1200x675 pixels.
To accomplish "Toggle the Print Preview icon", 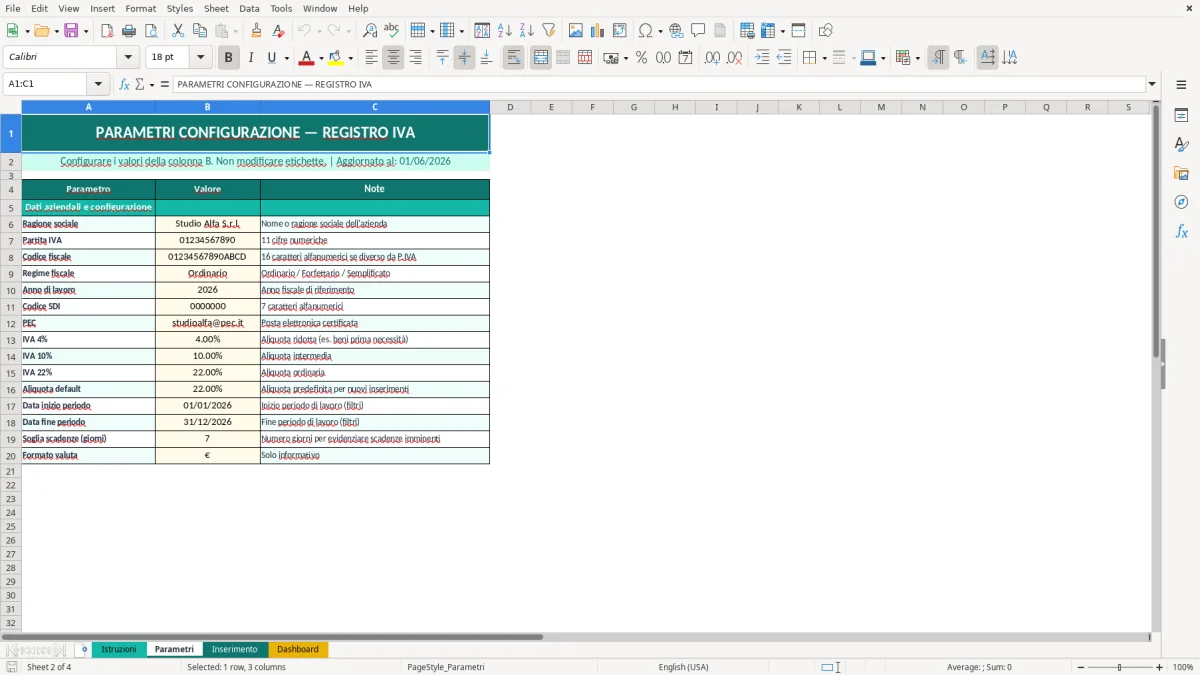I will click(150, 31).
